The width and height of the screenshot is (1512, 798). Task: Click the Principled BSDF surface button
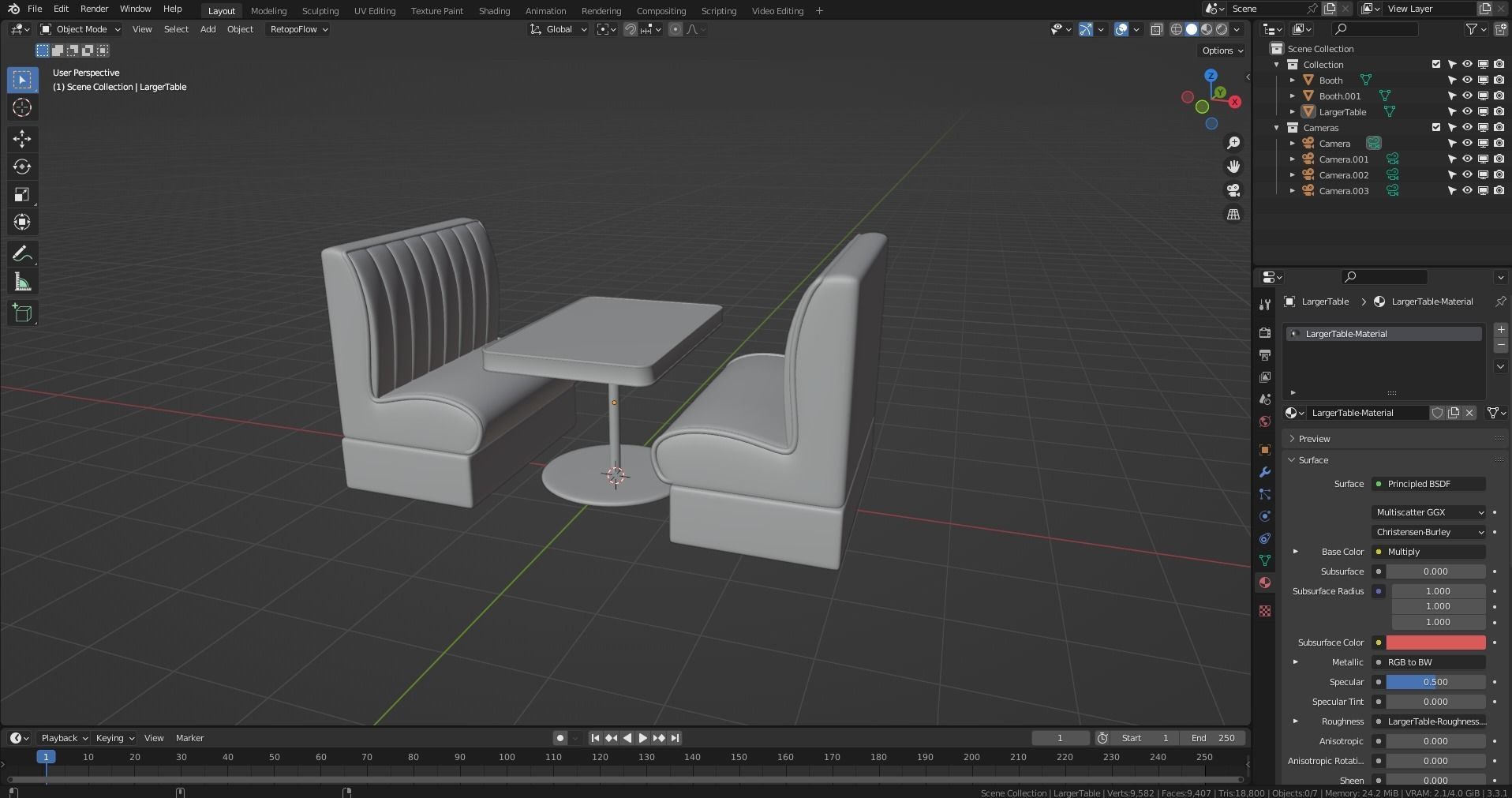point(1429,484)
